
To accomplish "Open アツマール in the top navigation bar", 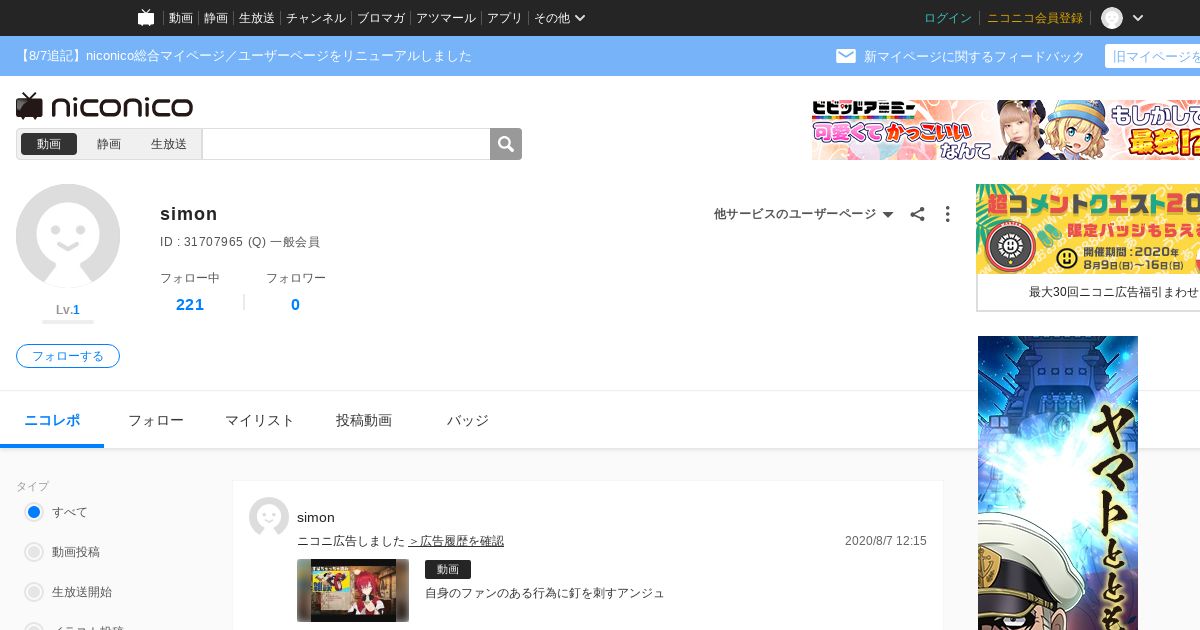I will [446, 18].
